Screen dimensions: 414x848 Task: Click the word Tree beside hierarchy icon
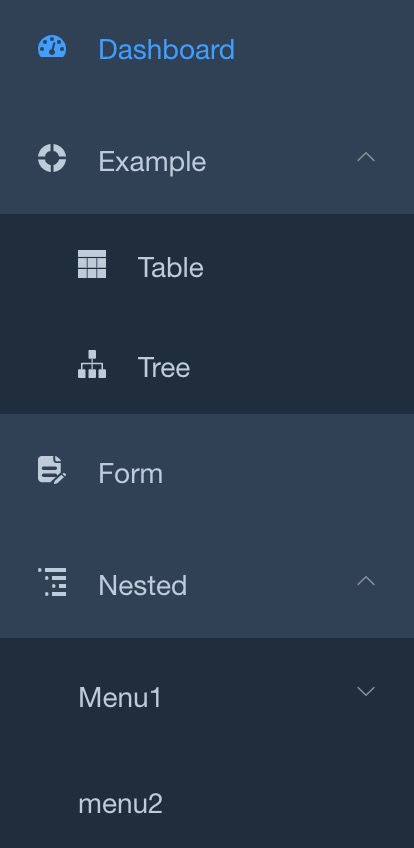[164, 368]
